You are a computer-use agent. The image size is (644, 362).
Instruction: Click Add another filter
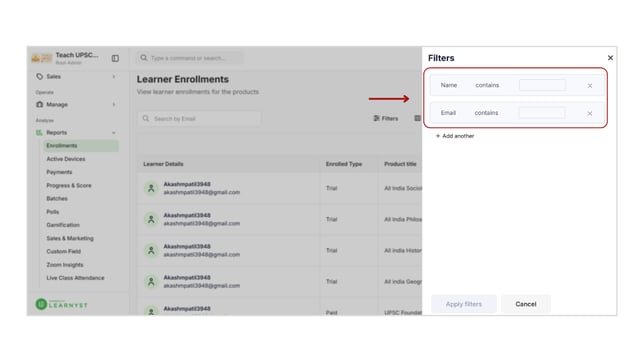tap(455, 136)
